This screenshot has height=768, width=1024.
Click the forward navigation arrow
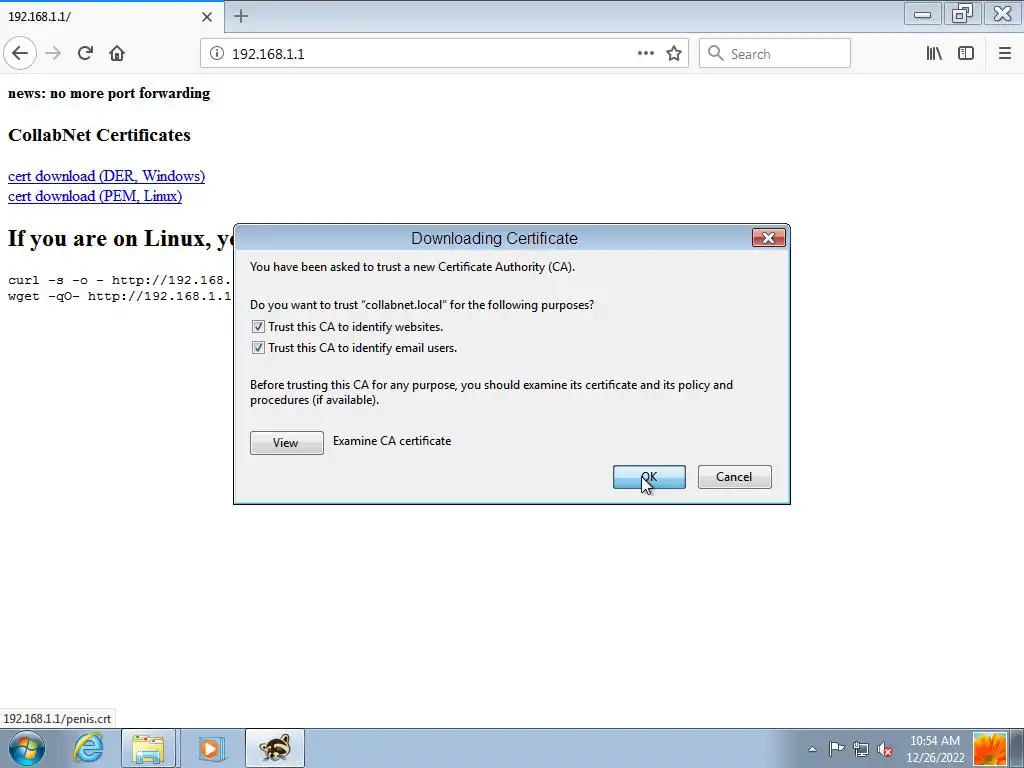(53, 54)
